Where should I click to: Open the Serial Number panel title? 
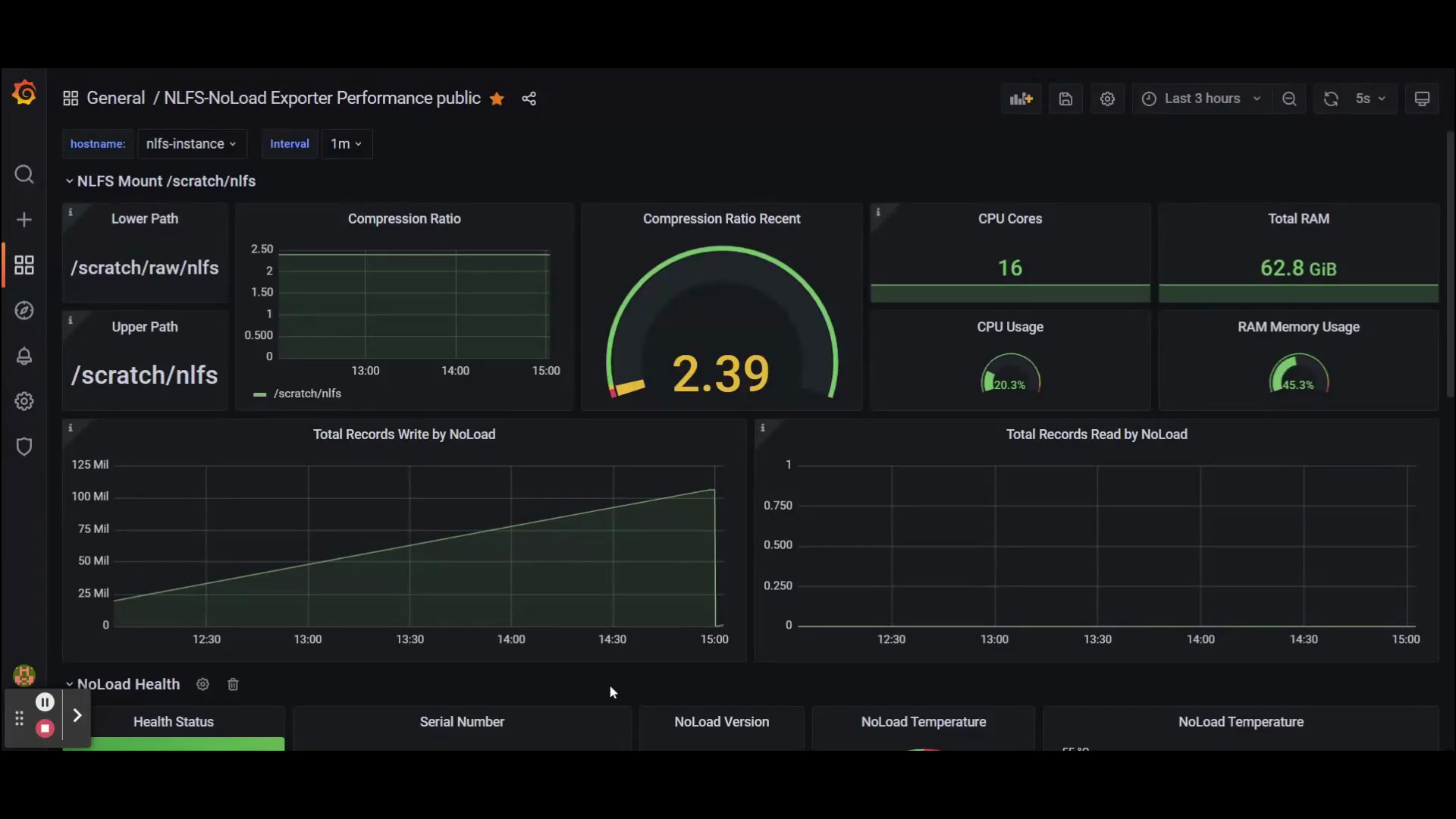(x=462, y=722)
